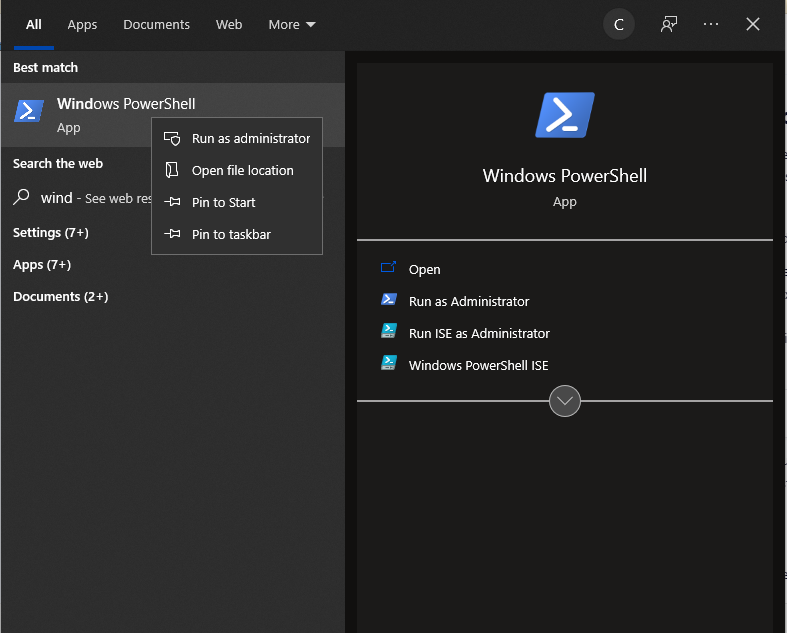Click Open in the preview pane

(424, 270)
